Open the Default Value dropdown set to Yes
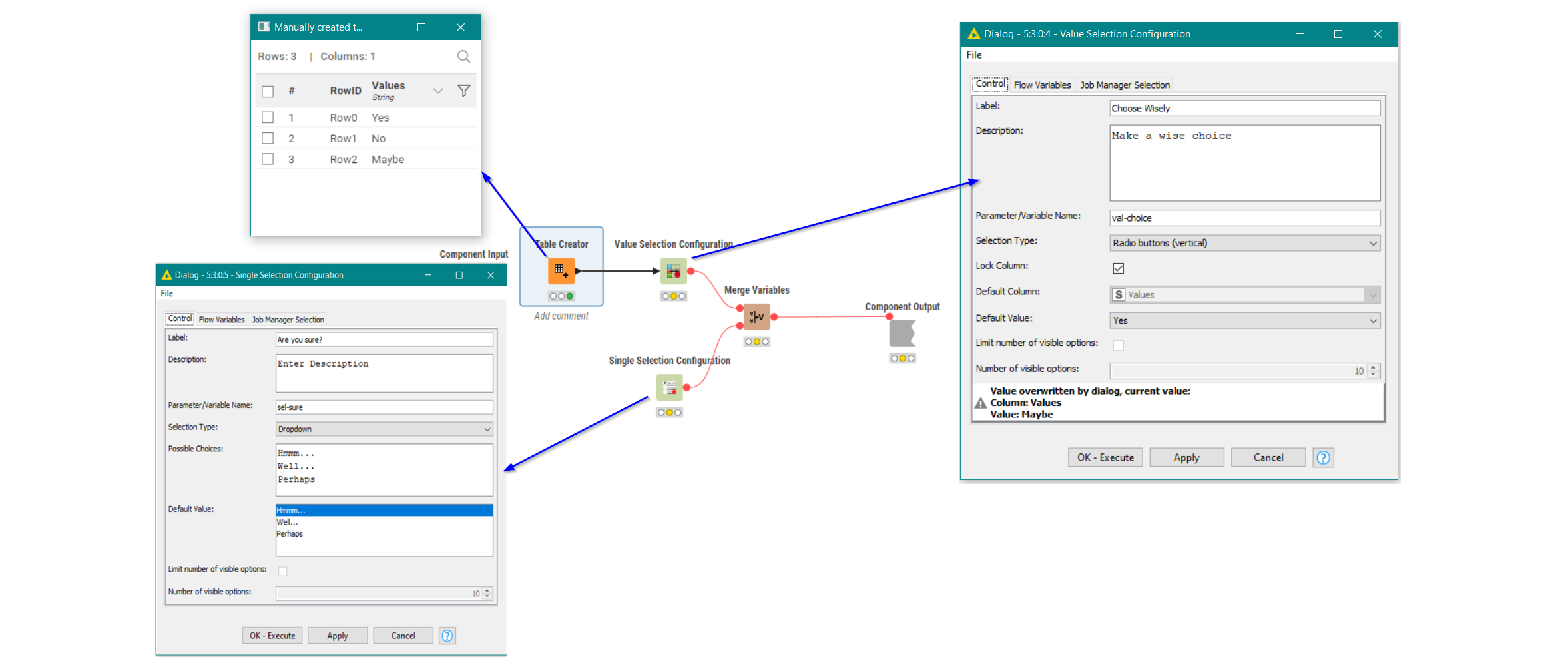 pyautogui.click(x=1372, y=320)
